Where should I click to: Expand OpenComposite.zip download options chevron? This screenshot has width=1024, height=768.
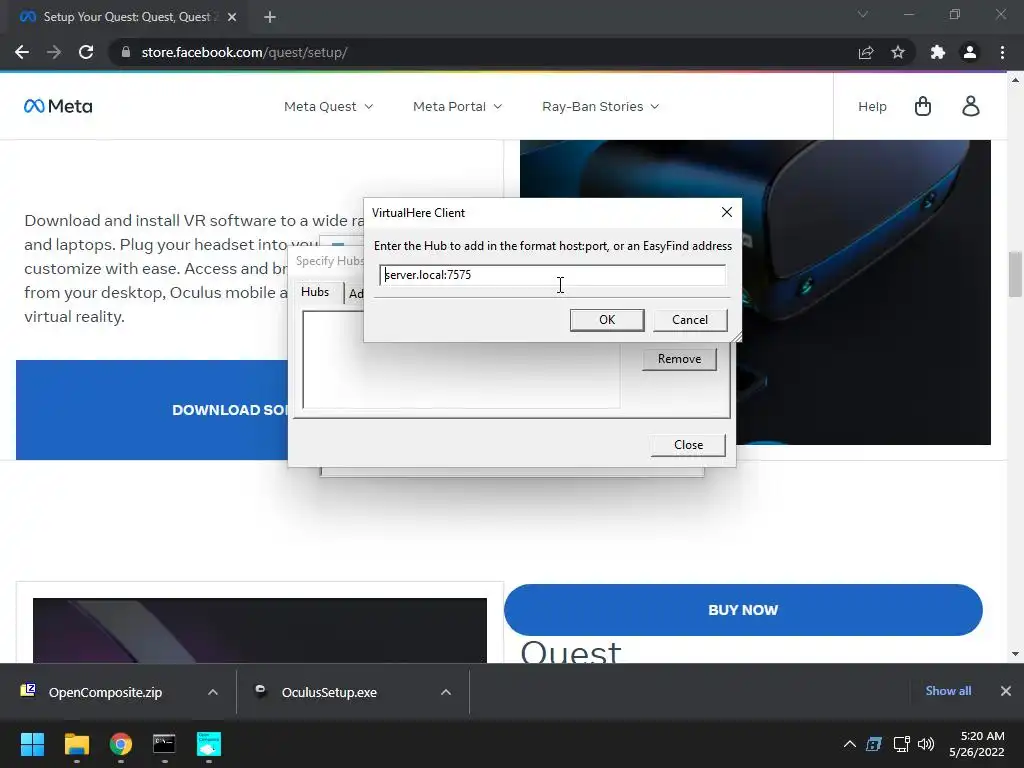tap(213, 692)
